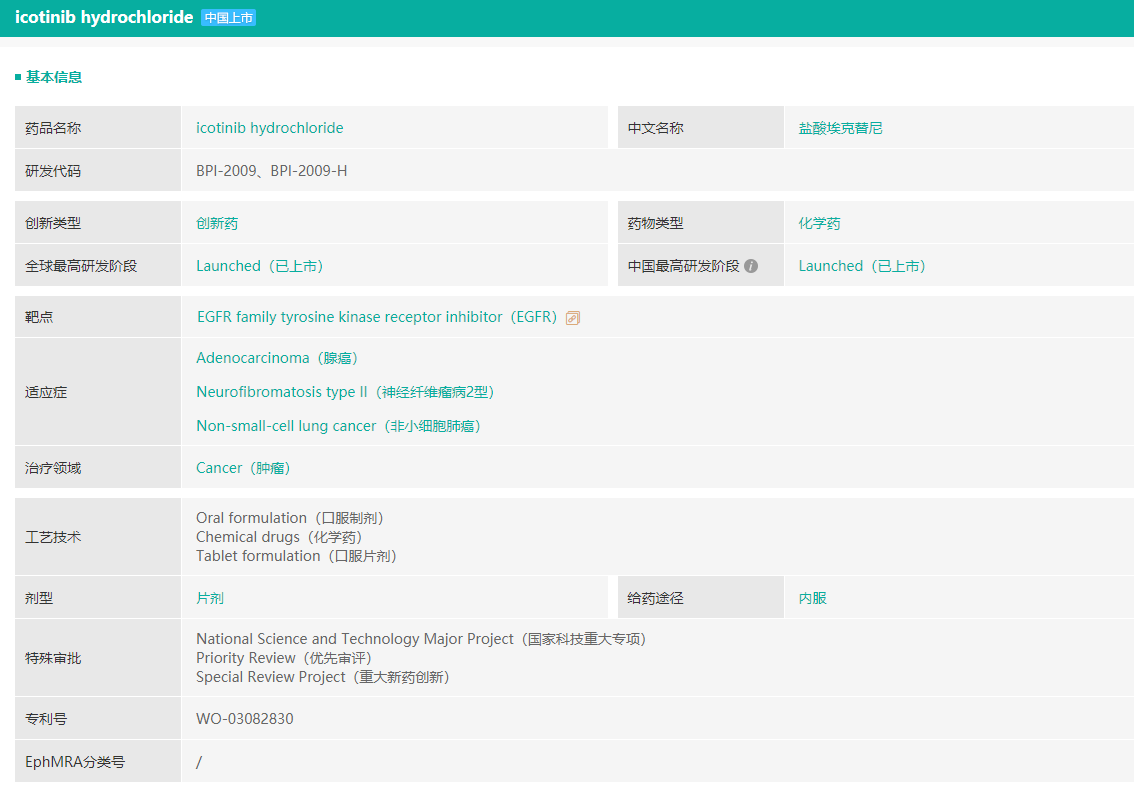Viewport: 1134px width, 792px height.
Task: Click the 基本信息 section heading
Action: click(54, 77)
